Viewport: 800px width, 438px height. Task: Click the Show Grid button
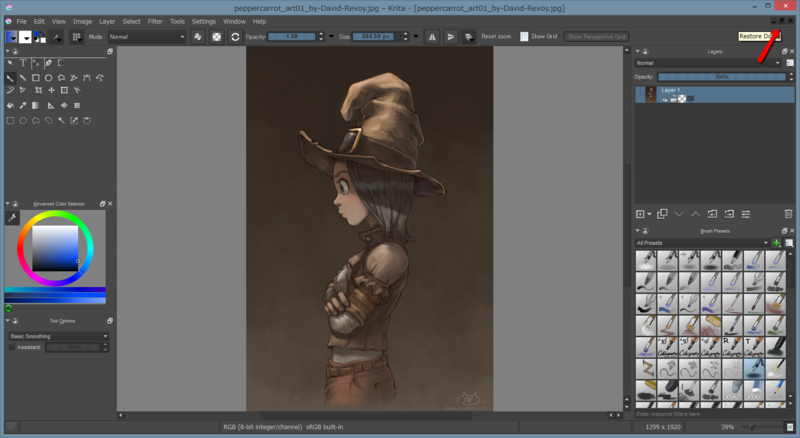pyautogui.click(x=538, y=37)
